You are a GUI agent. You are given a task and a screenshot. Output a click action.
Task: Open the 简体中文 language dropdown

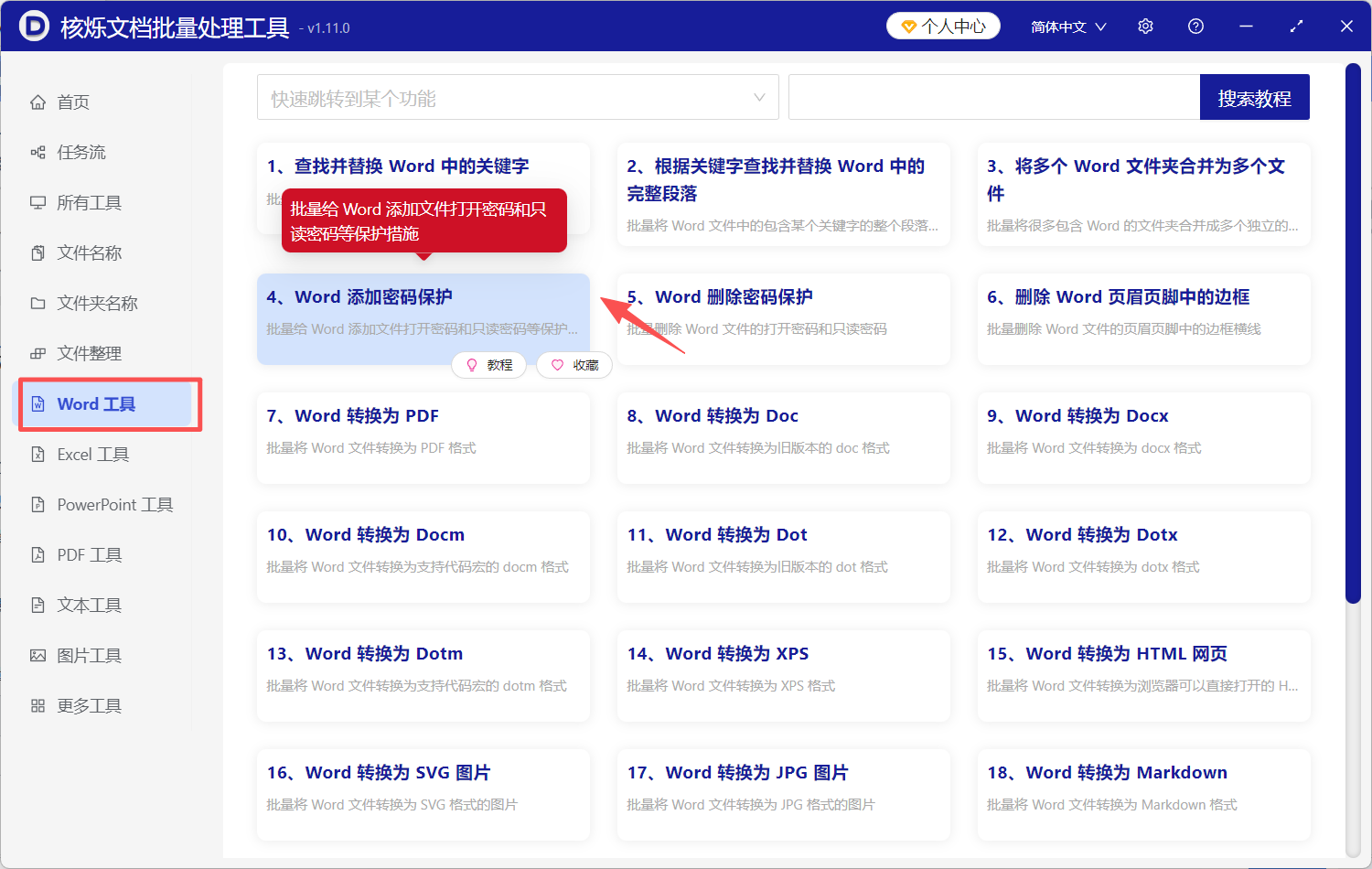tap(1067, 26)
